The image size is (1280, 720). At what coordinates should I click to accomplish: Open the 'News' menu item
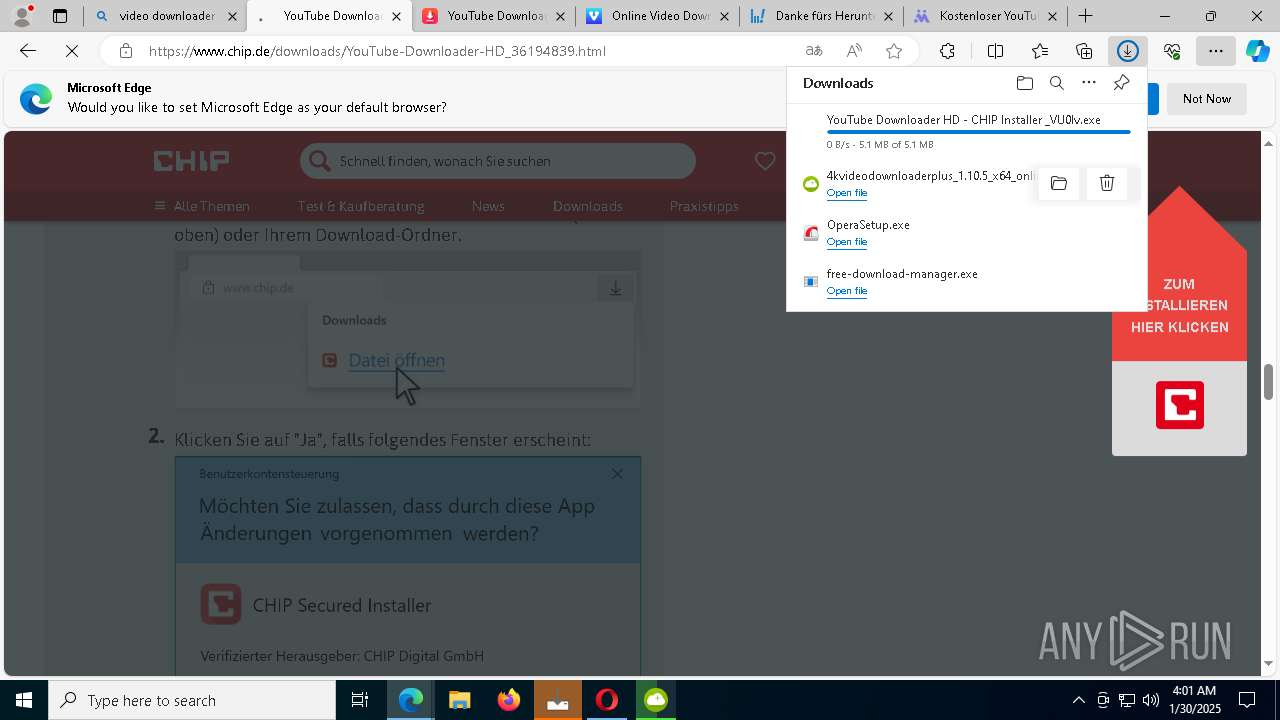(488, 206)
